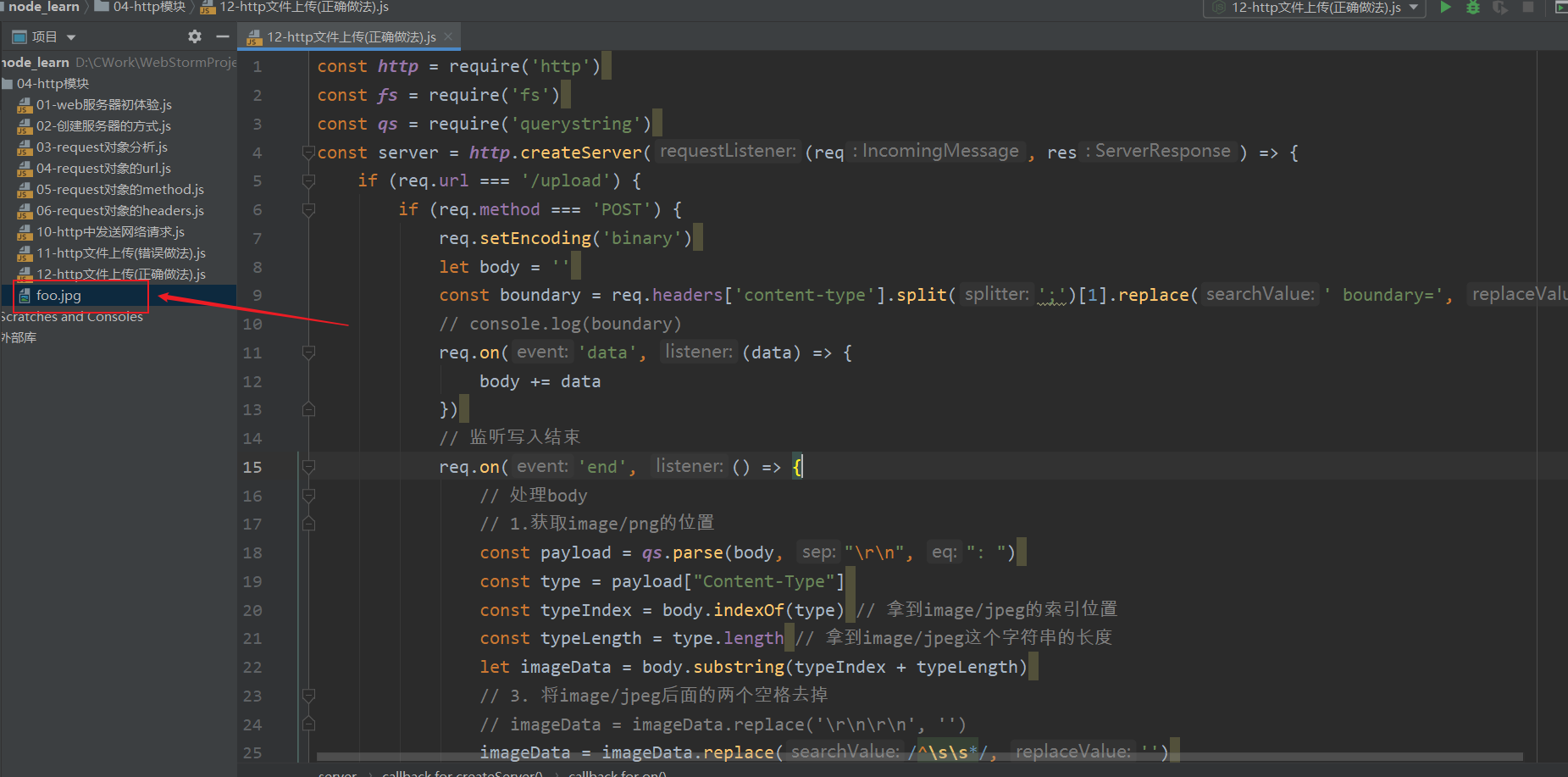1568x777 pixels.
Task: Click 12-http文件上传(正确做法).js in navigation breadcrumb
Action: coord(295,7)
